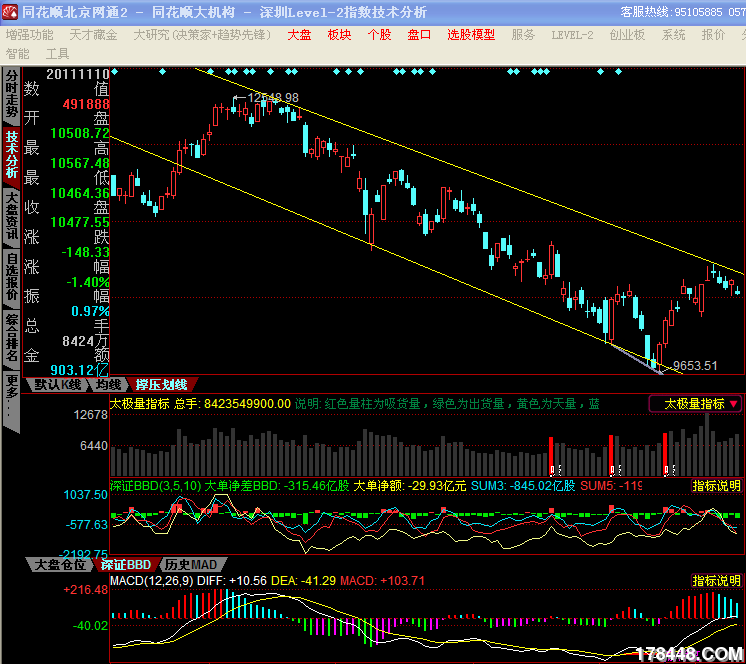Open the 增强功能 menu

(29, 35)
